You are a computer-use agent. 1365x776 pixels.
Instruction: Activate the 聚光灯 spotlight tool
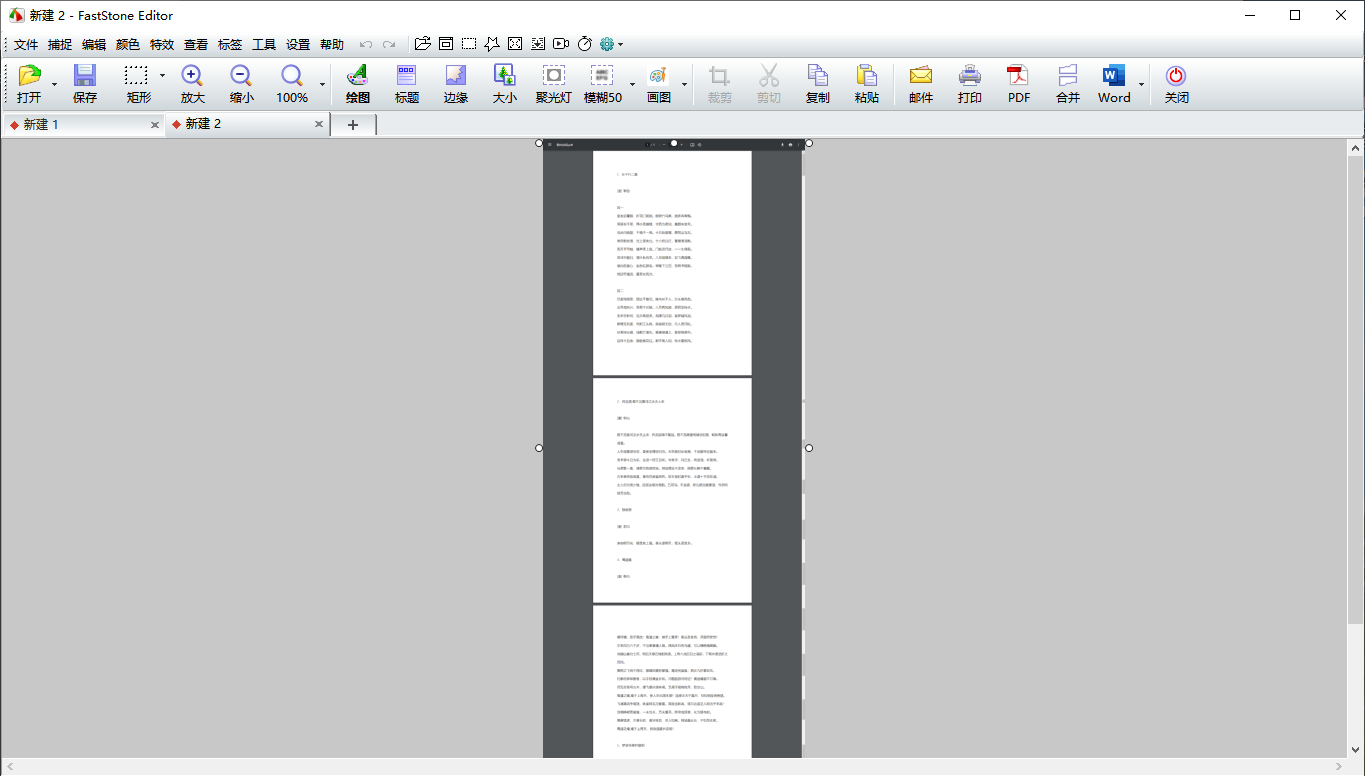(553, 85)
